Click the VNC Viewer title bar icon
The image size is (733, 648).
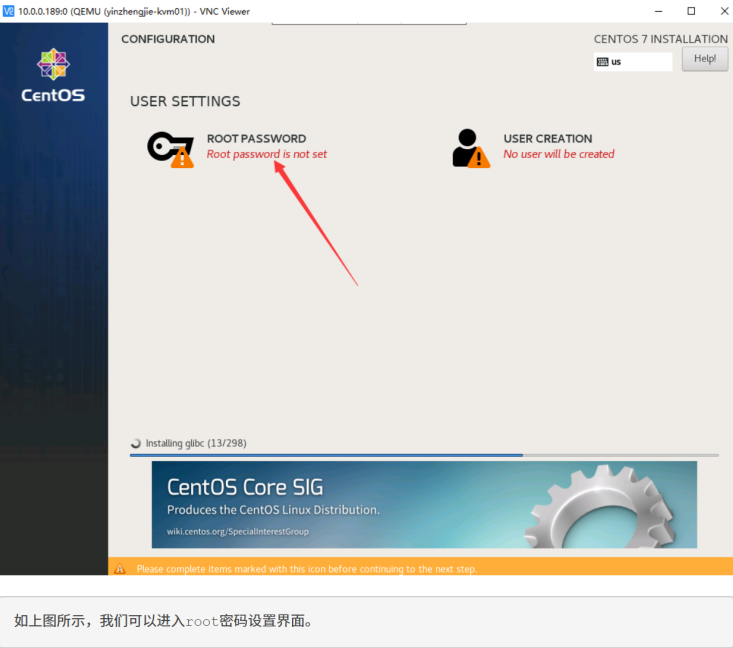point(8,11)
